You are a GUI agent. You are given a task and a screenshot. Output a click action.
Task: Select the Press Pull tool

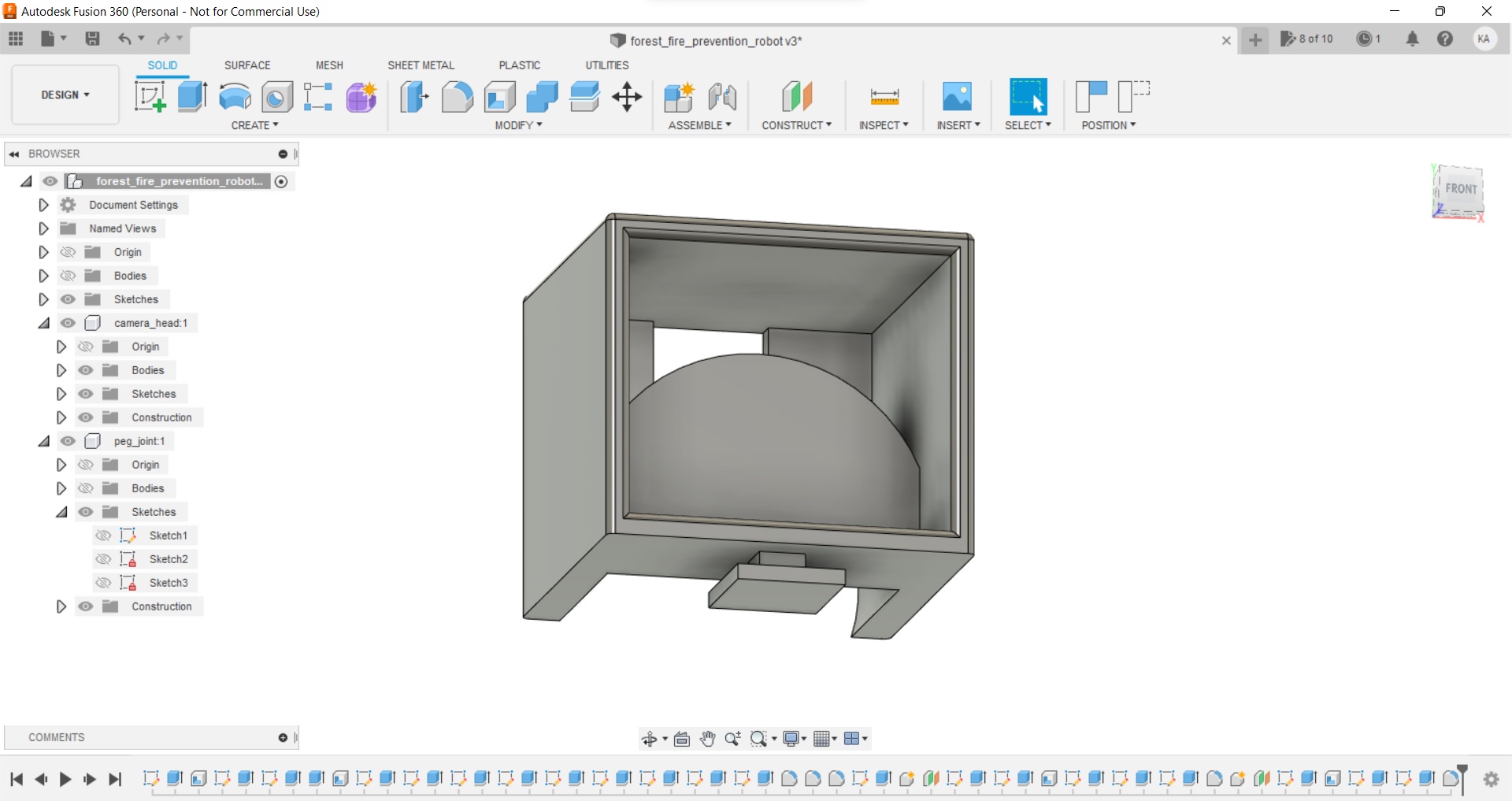click(414, 97)
